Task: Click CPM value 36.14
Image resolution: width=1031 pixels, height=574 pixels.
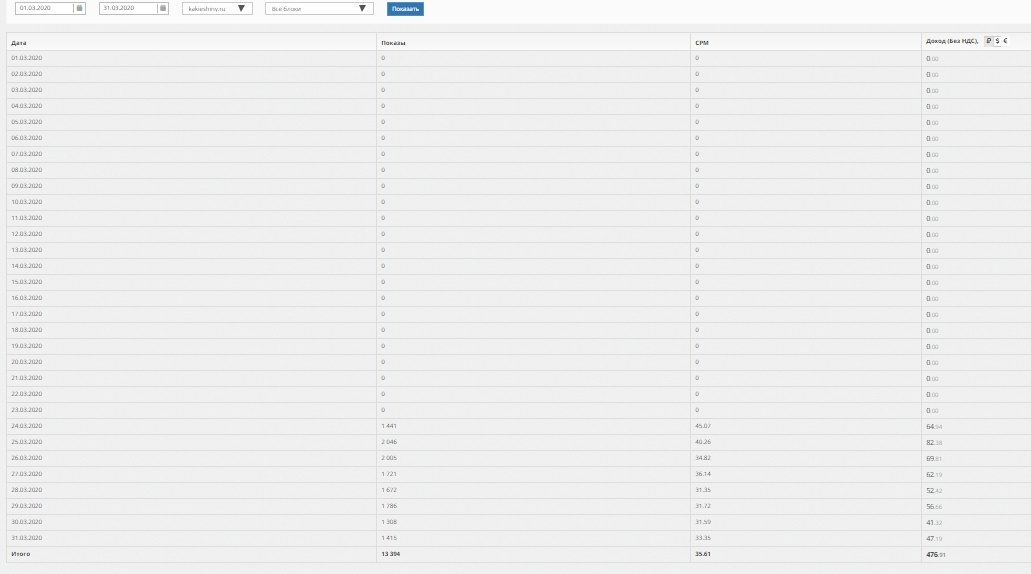Action: (x=703, y=473)
